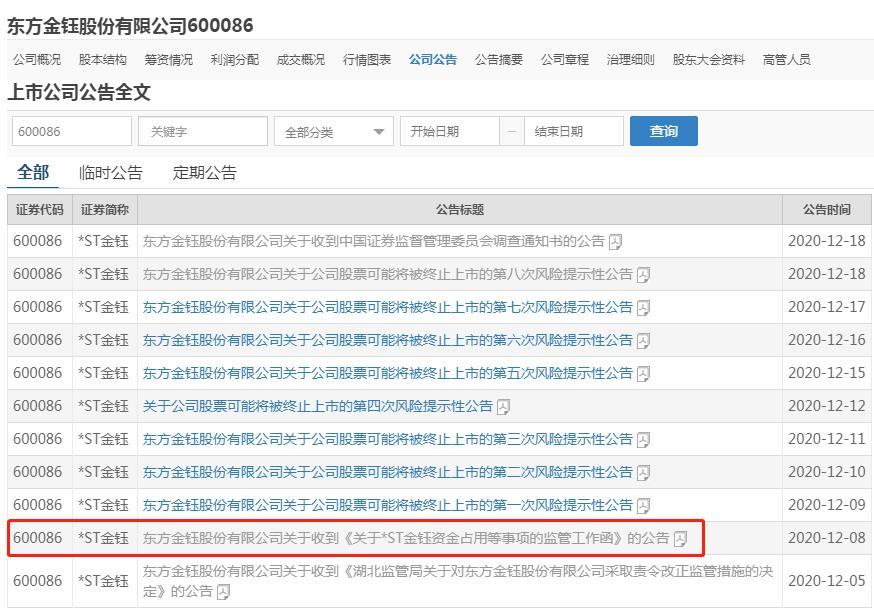Open PDF icon for 第二次风险提示性公告
Viewport: 874px width, 608px height.
(643, 473)
